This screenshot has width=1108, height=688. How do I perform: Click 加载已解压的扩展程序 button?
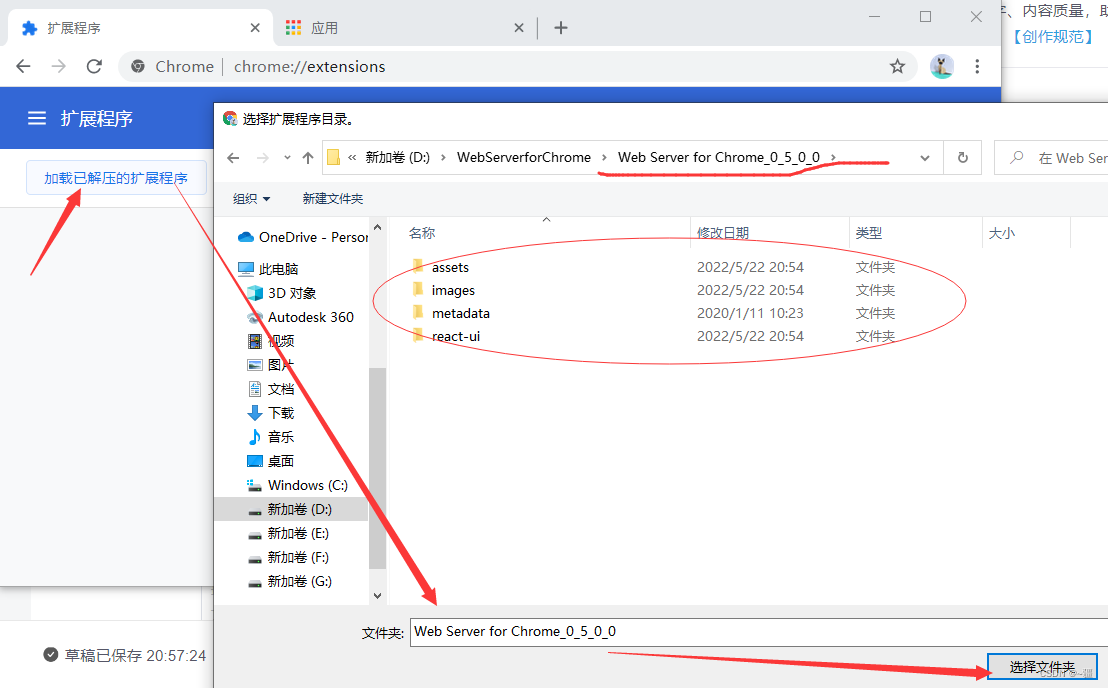pos(117,178)
